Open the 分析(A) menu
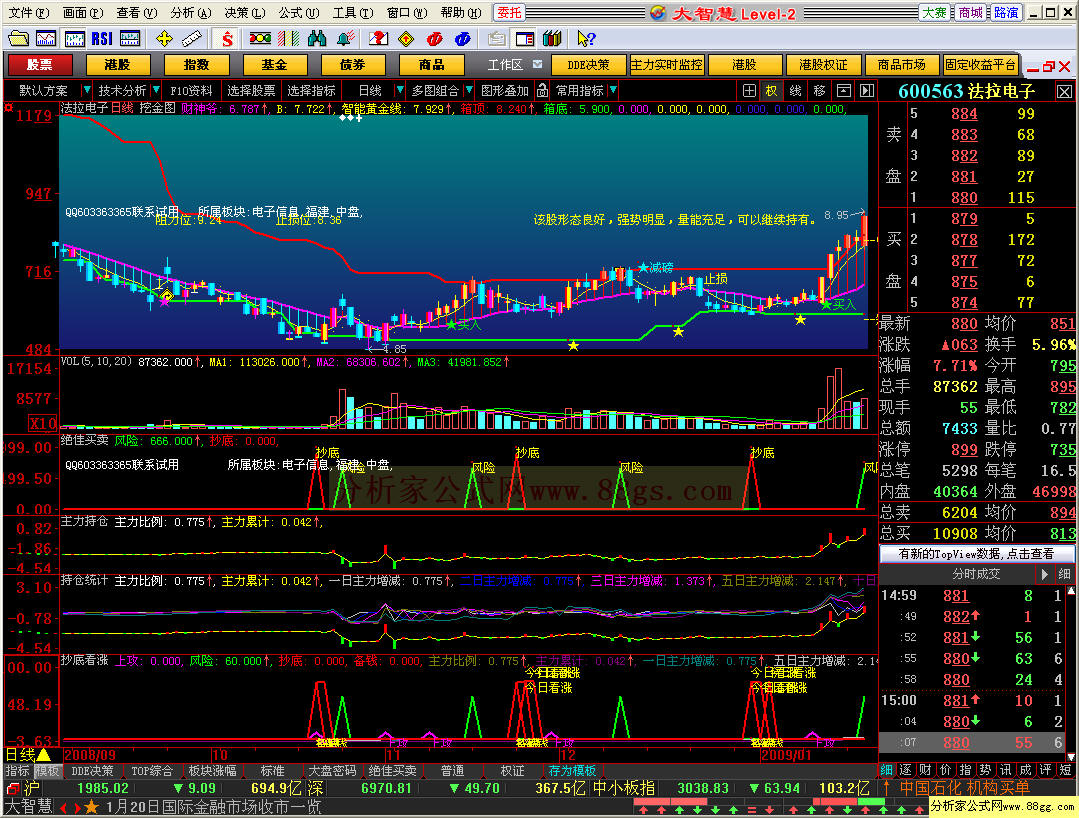 click(x=191, y=12)
